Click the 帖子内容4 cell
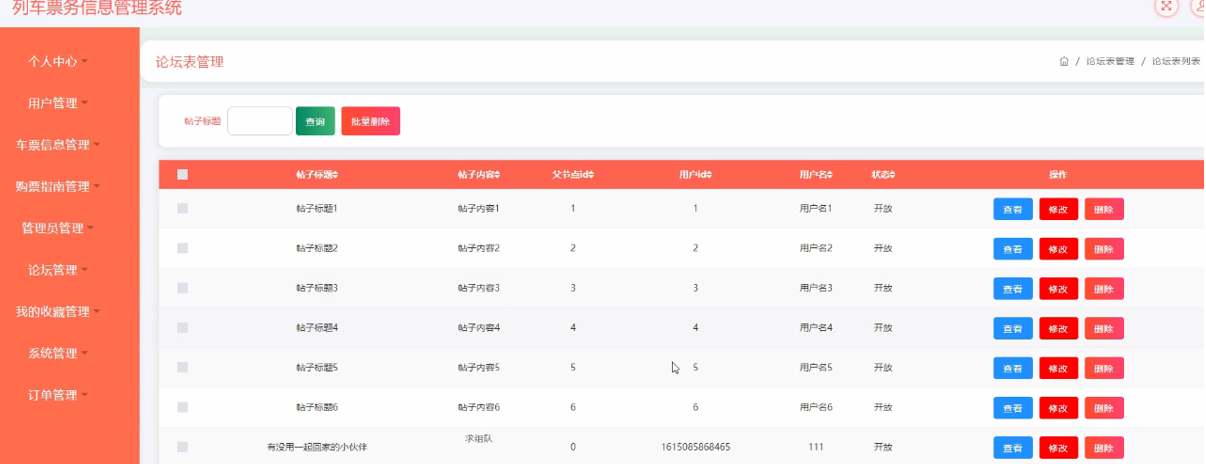 click(x=478, y=328)
